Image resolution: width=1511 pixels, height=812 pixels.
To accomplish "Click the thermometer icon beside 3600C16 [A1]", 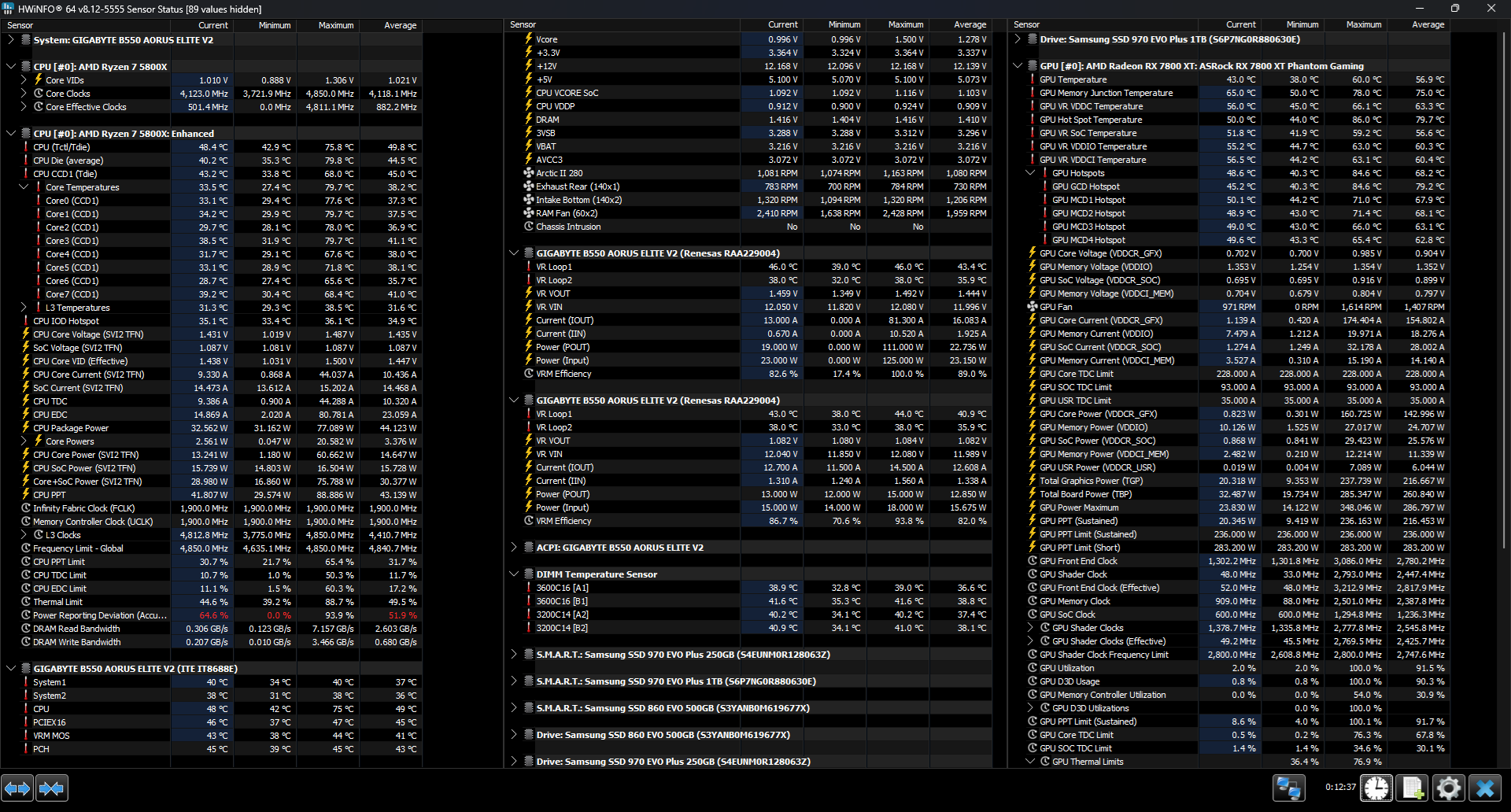I will pos(529,588).
